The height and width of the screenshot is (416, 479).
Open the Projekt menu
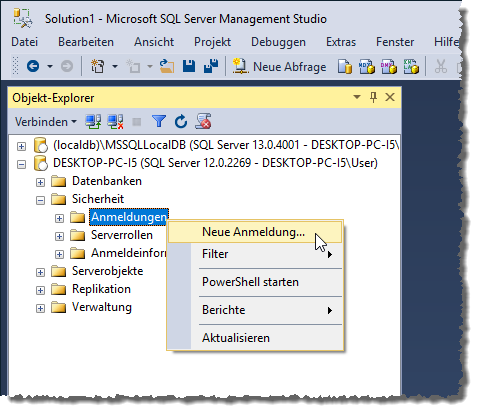pos(212,42)
